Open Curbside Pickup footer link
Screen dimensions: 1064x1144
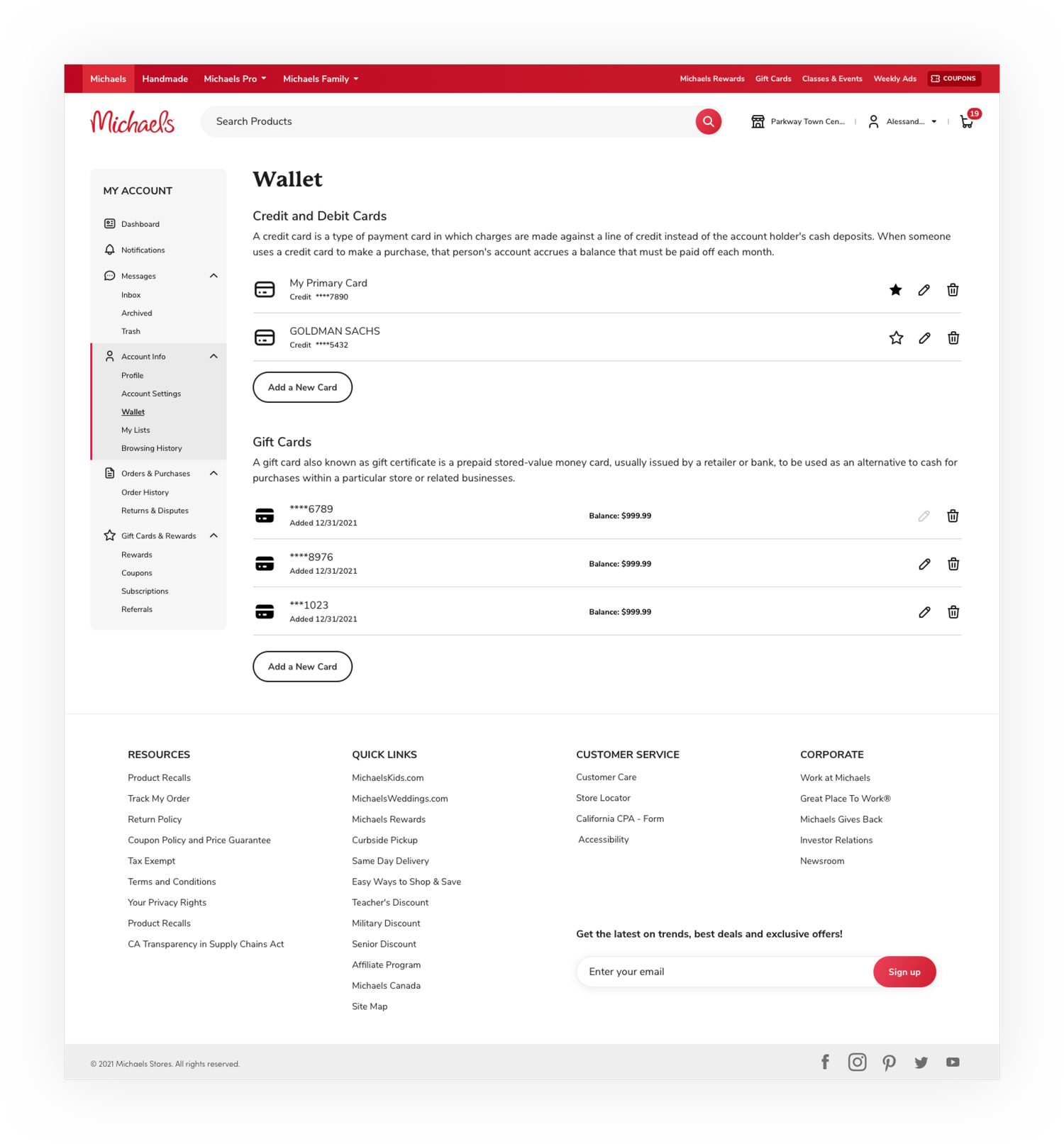click(x=384, y=840)
